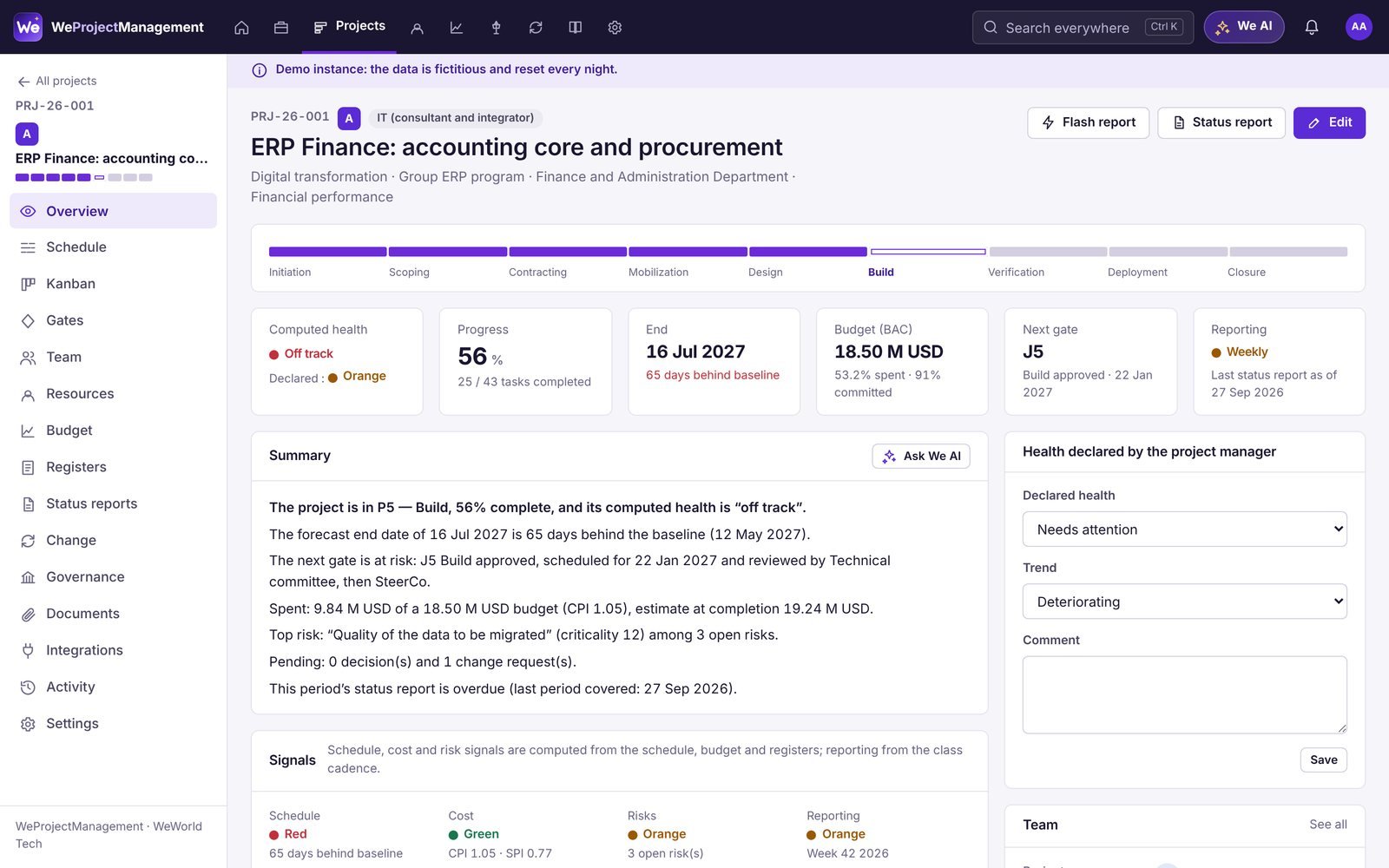The image size is (1389, 868).
Task: Click the 65 days behind baseline text under End
Action: pos(713,375)
